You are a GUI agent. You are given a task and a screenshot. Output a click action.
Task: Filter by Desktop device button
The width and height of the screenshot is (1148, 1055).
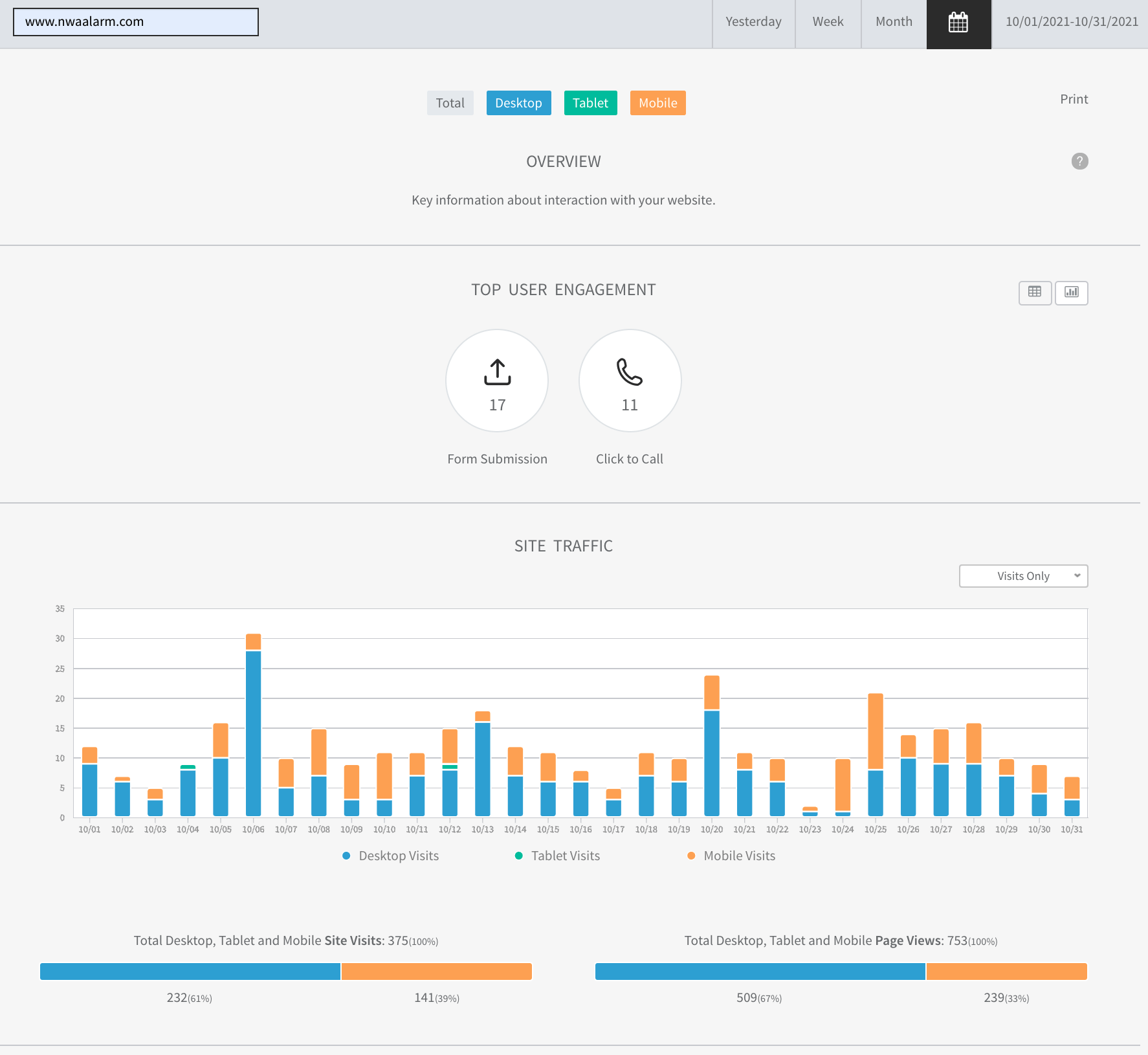[x=518, y=103]
